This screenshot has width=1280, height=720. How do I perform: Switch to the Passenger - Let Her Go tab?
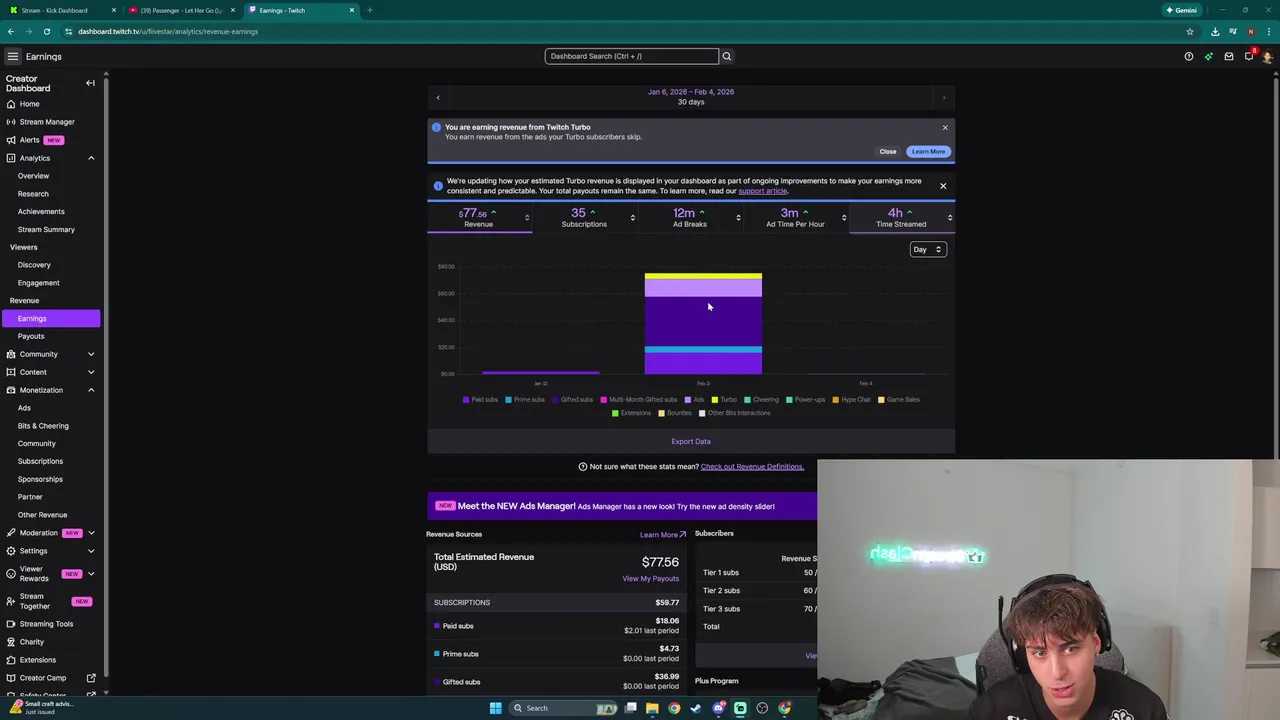click(181, 10)
